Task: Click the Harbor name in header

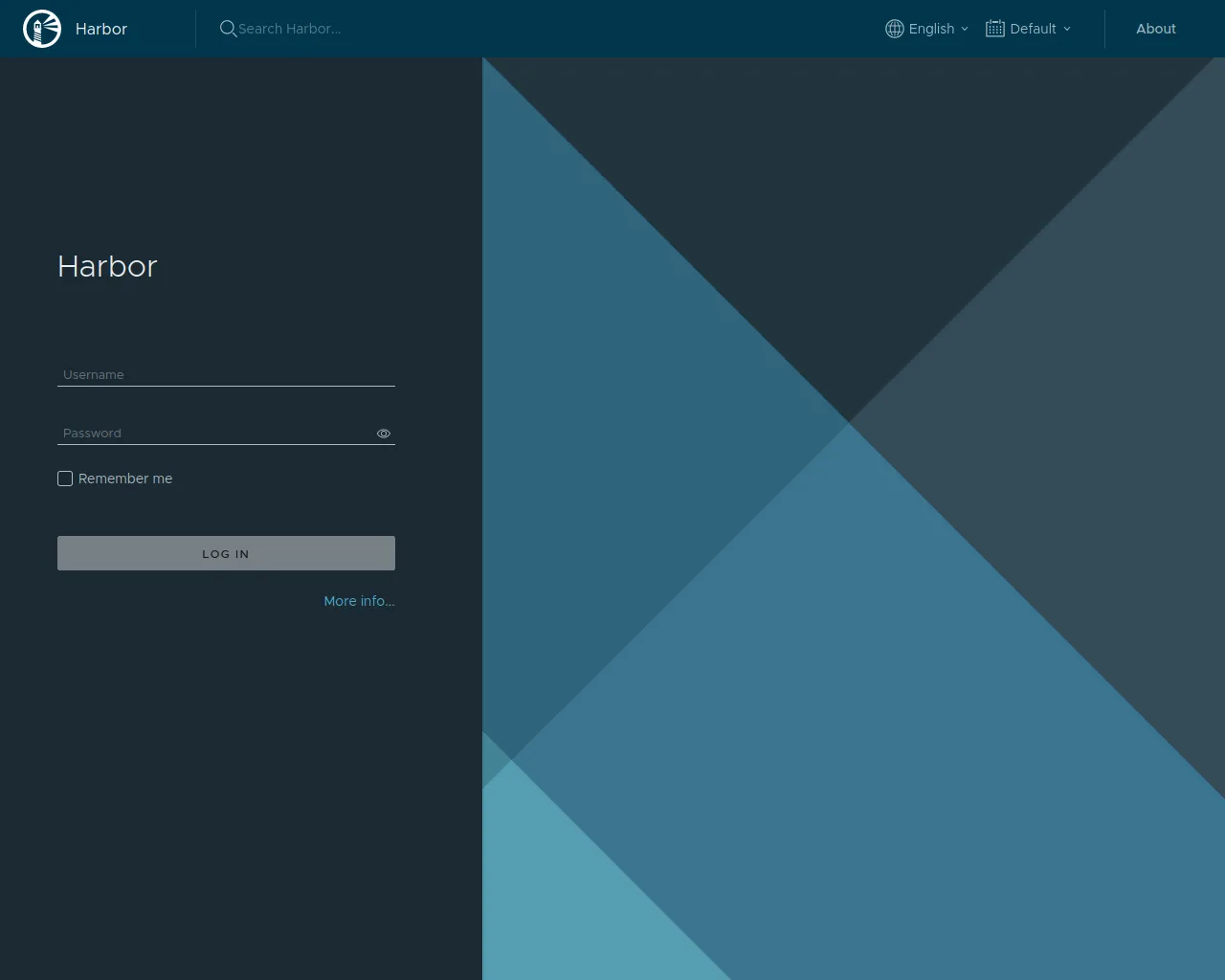Action: [101, 29]
